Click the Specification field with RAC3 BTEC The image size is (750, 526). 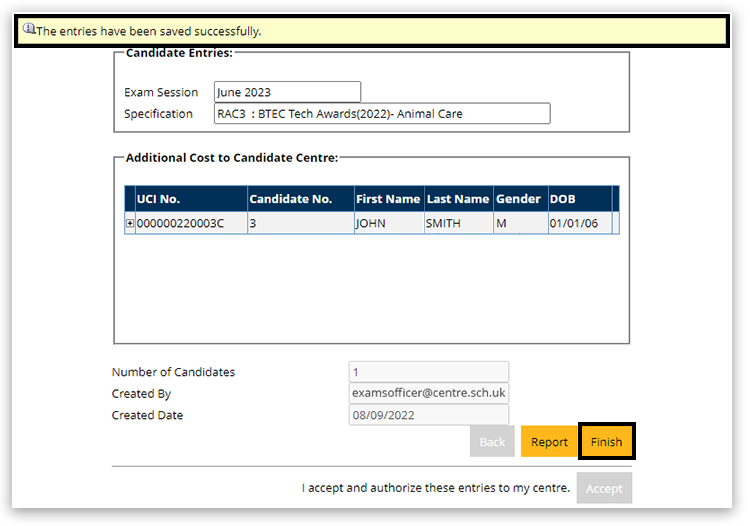tap(381, 114)
